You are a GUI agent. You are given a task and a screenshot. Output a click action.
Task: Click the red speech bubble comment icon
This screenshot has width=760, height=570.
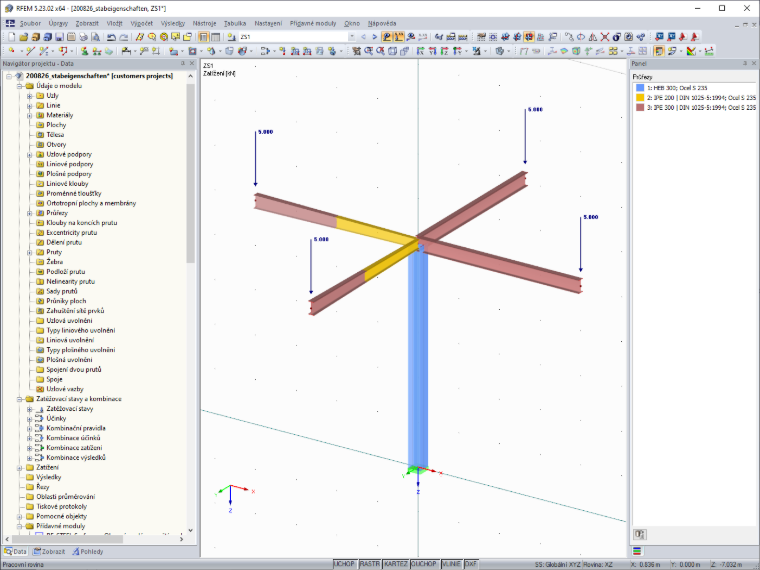click(152, 37)
